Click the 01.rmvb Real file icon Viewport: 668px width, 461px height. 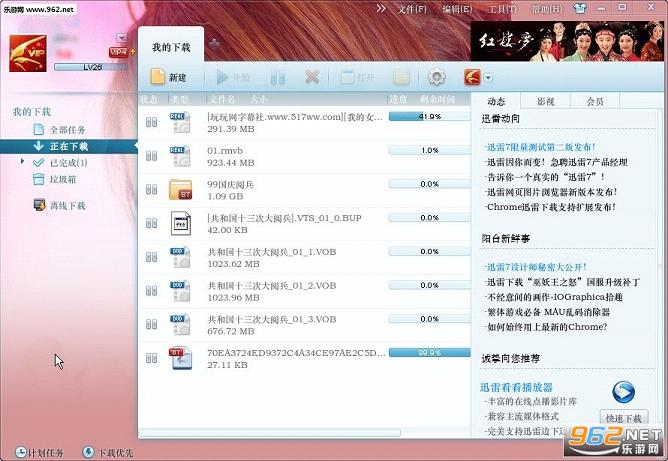click(180, 156)
